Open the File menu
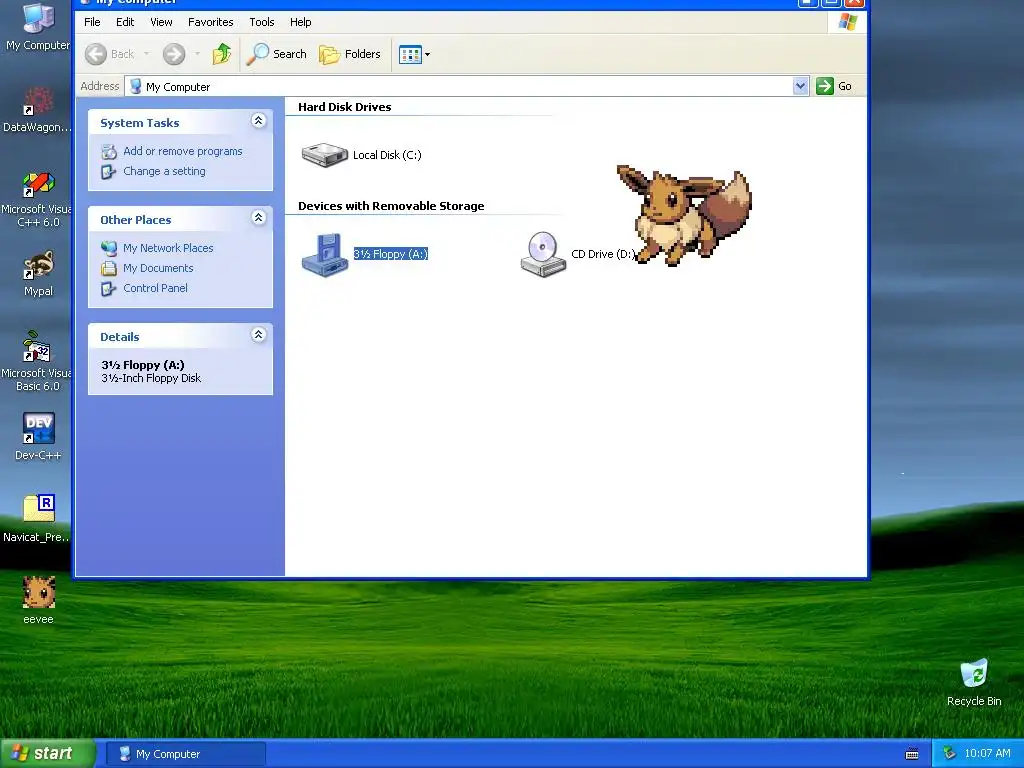The image size is (1024, 768). (92, 22)
